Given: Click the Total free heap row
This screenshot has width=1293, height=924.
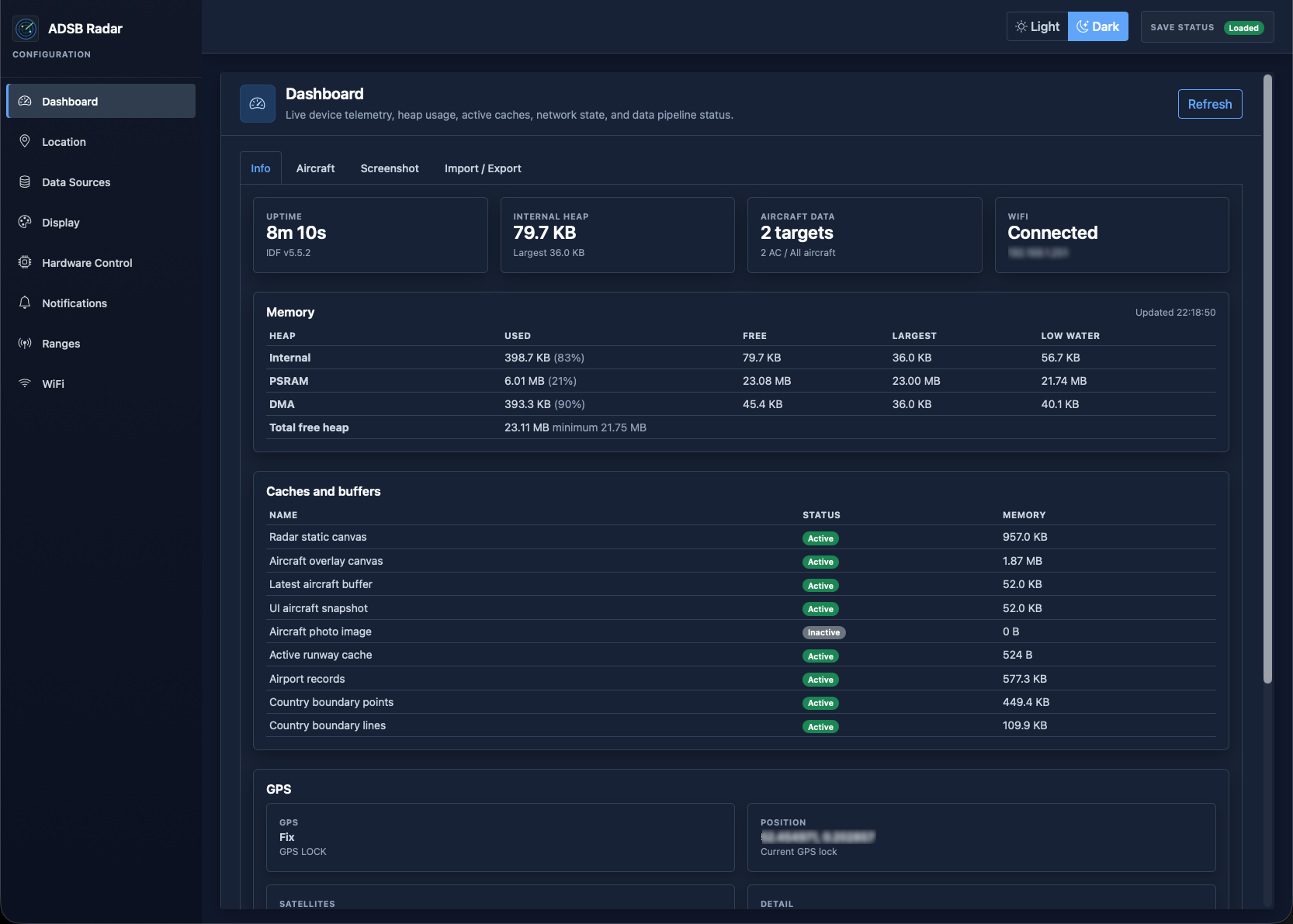Looking at the screenshot, I should 741,427.
